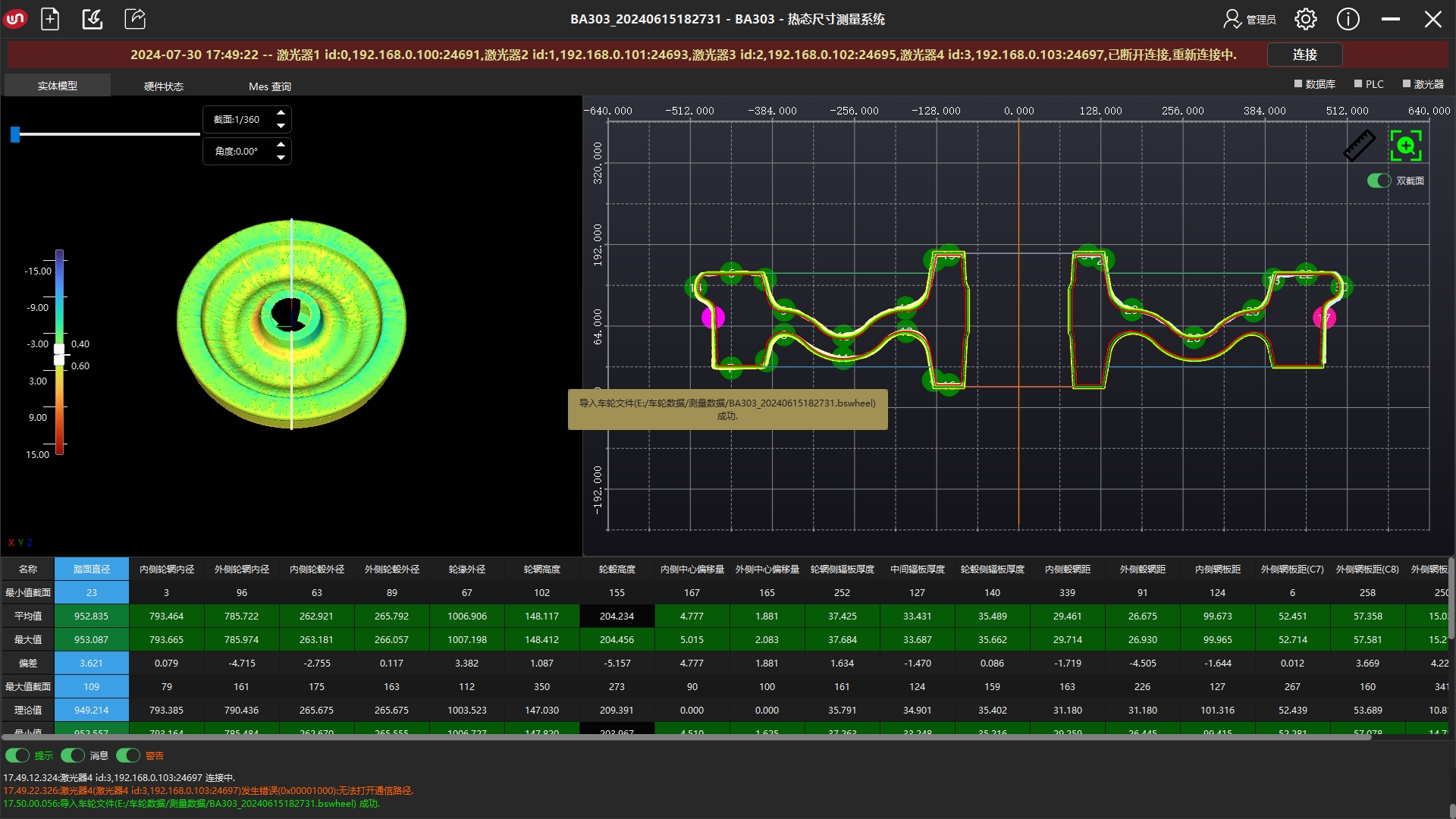Decrease the 角度 angle with down arrow
Screen dimensions: 1456x819
click(281, 158)
